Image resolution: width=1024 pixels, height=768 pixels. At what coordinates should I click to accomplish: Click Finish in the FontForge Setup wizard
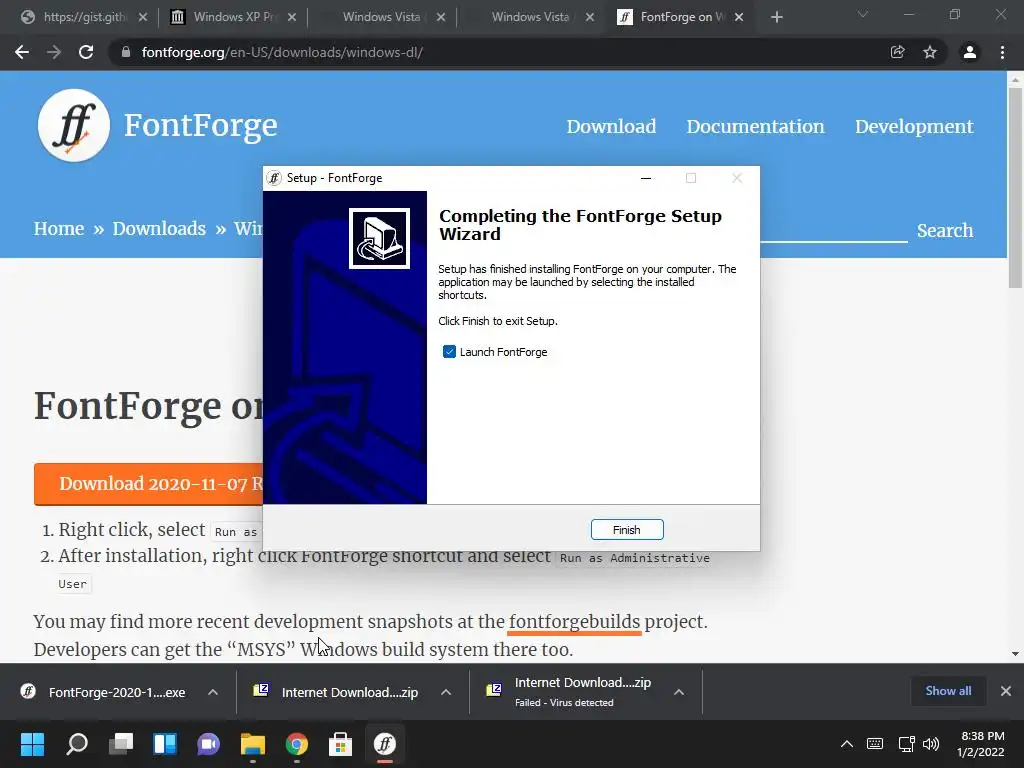(x=627, y=530)
